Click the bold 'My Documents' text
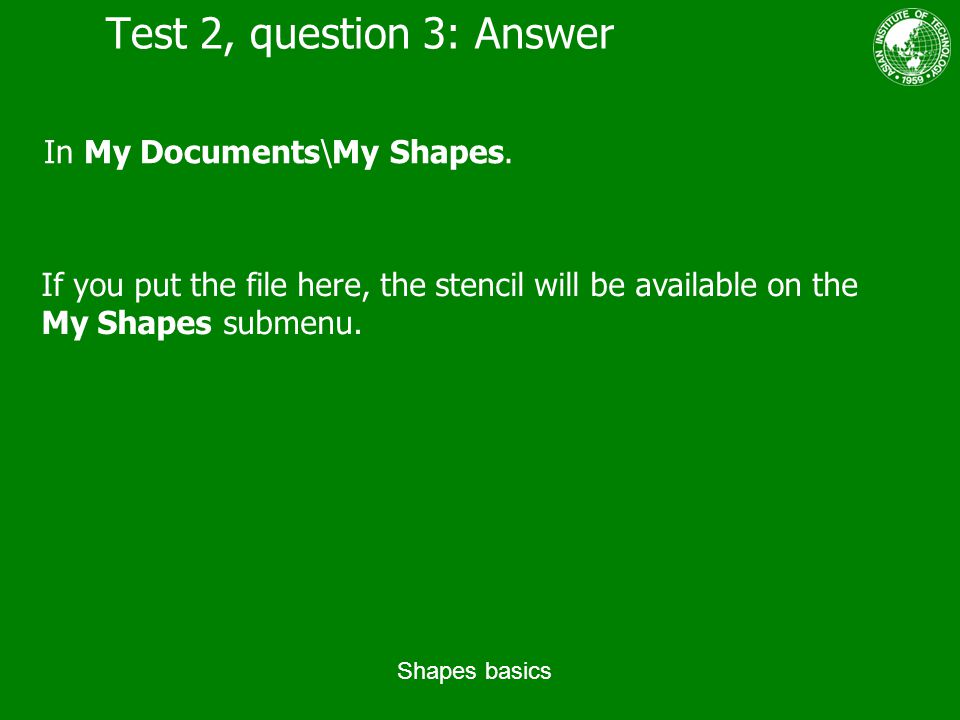Screen dimensions: 960x720 click(202, 152)
